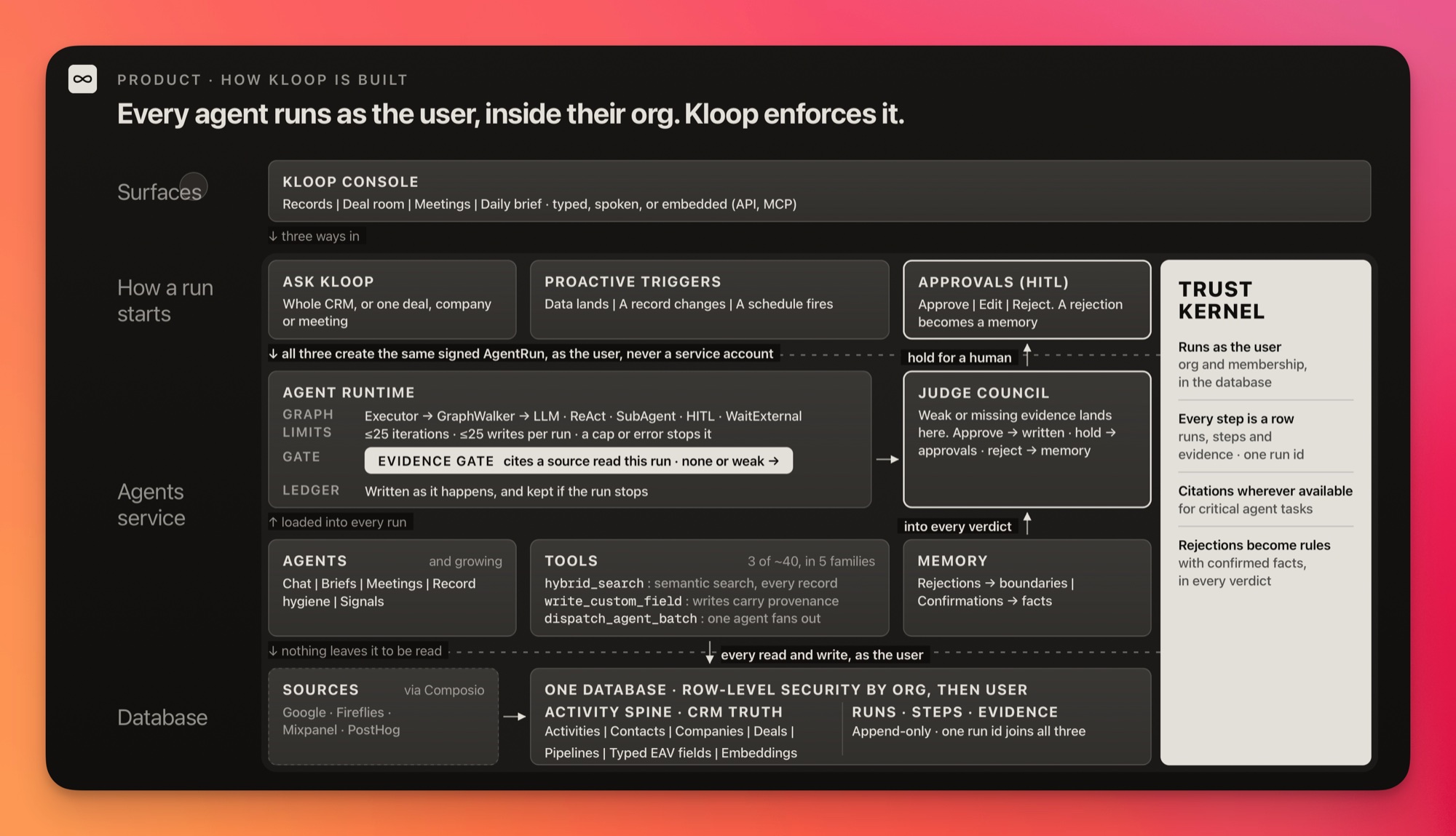Screen dimensions: 1456x836
Task: Click 'and growing' in Agents card
Action: [x=465, y=561]
